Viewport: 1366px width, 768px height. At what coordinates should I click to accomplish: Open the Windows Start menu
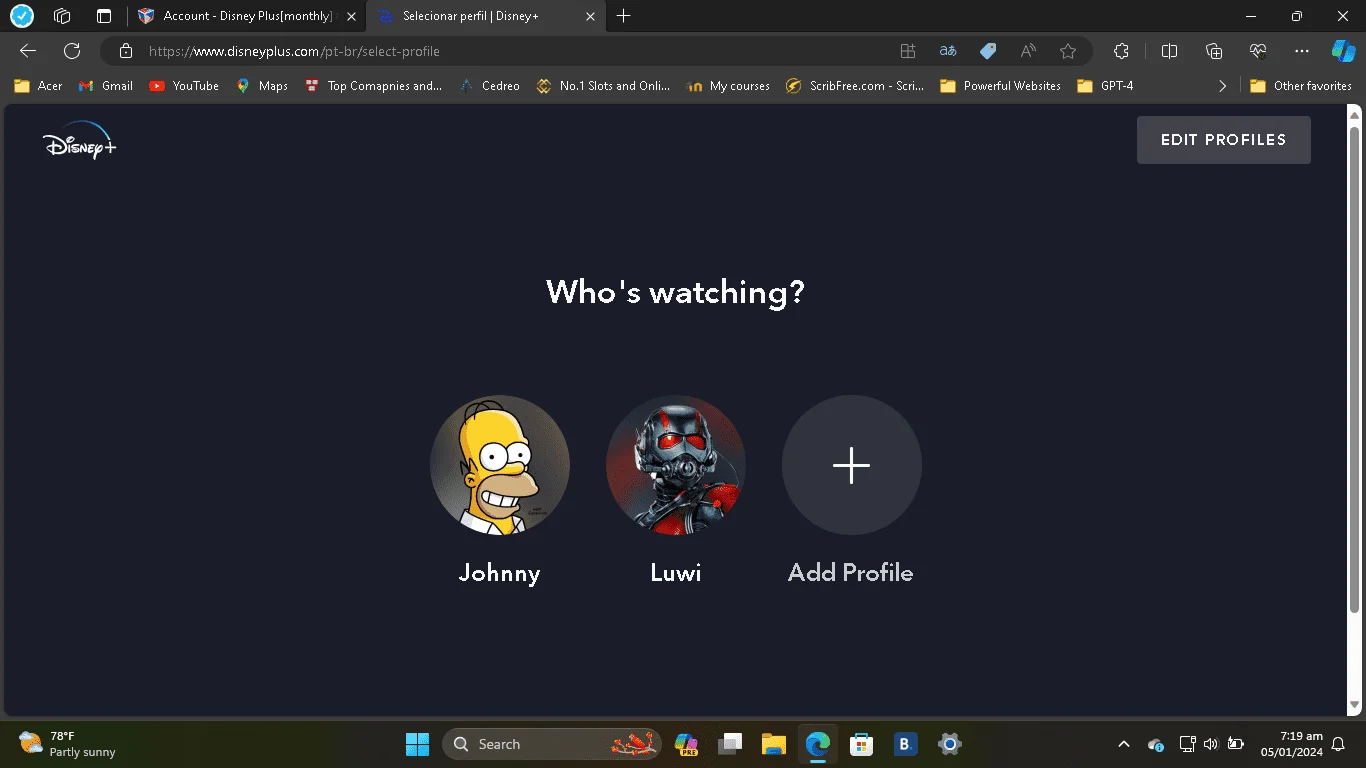(x=417, y=744)
